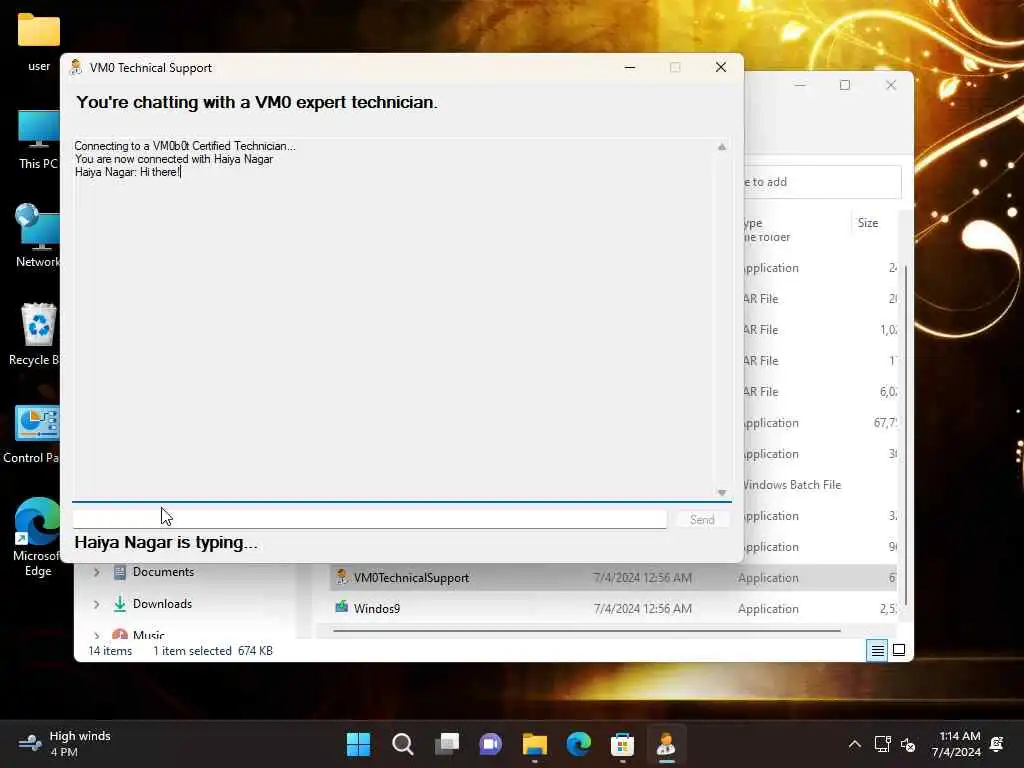Close the File Explorer window

(890, 85)
